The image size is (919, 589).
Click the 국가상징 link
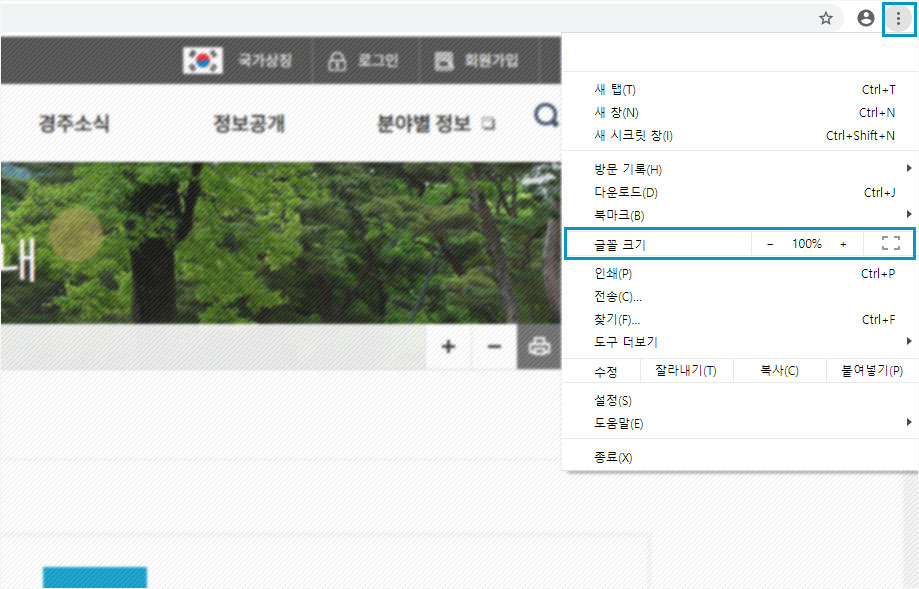(265, 60)
